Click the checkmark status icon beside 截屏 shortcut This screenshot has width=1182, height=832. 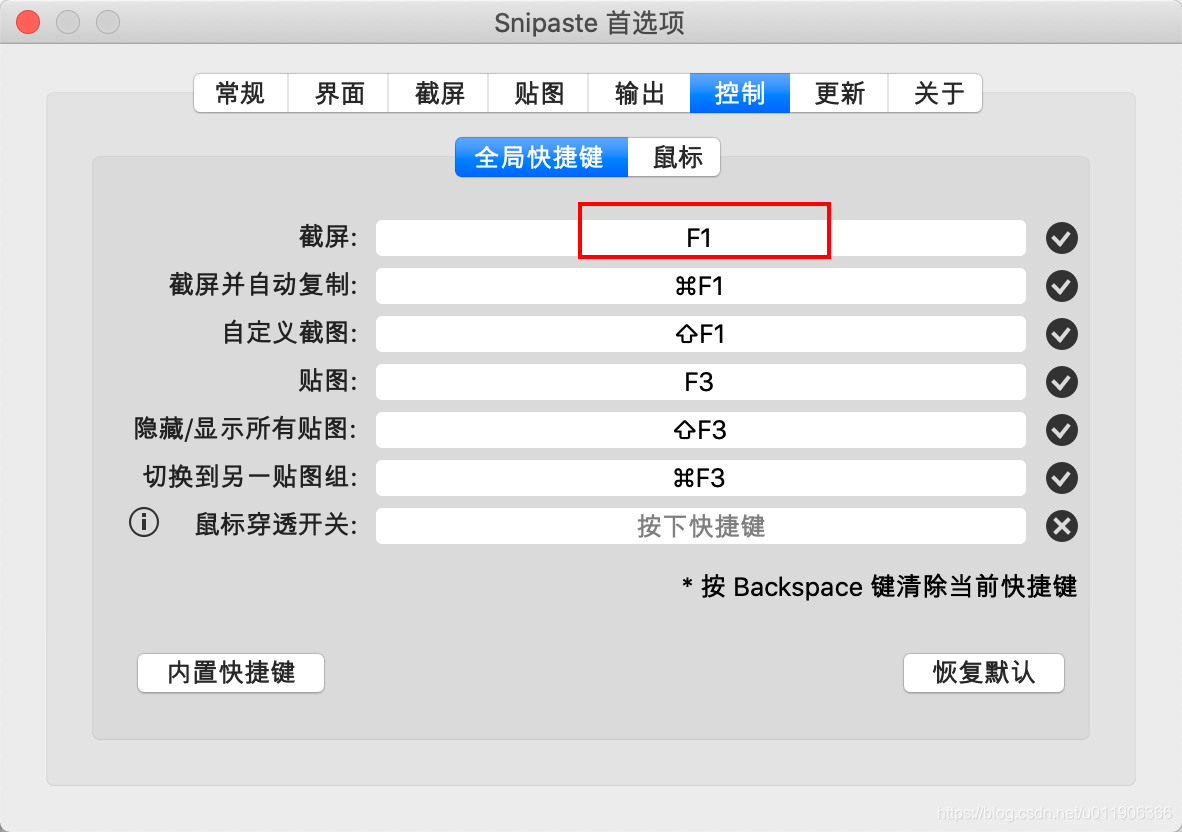(x=1061, y=238)
